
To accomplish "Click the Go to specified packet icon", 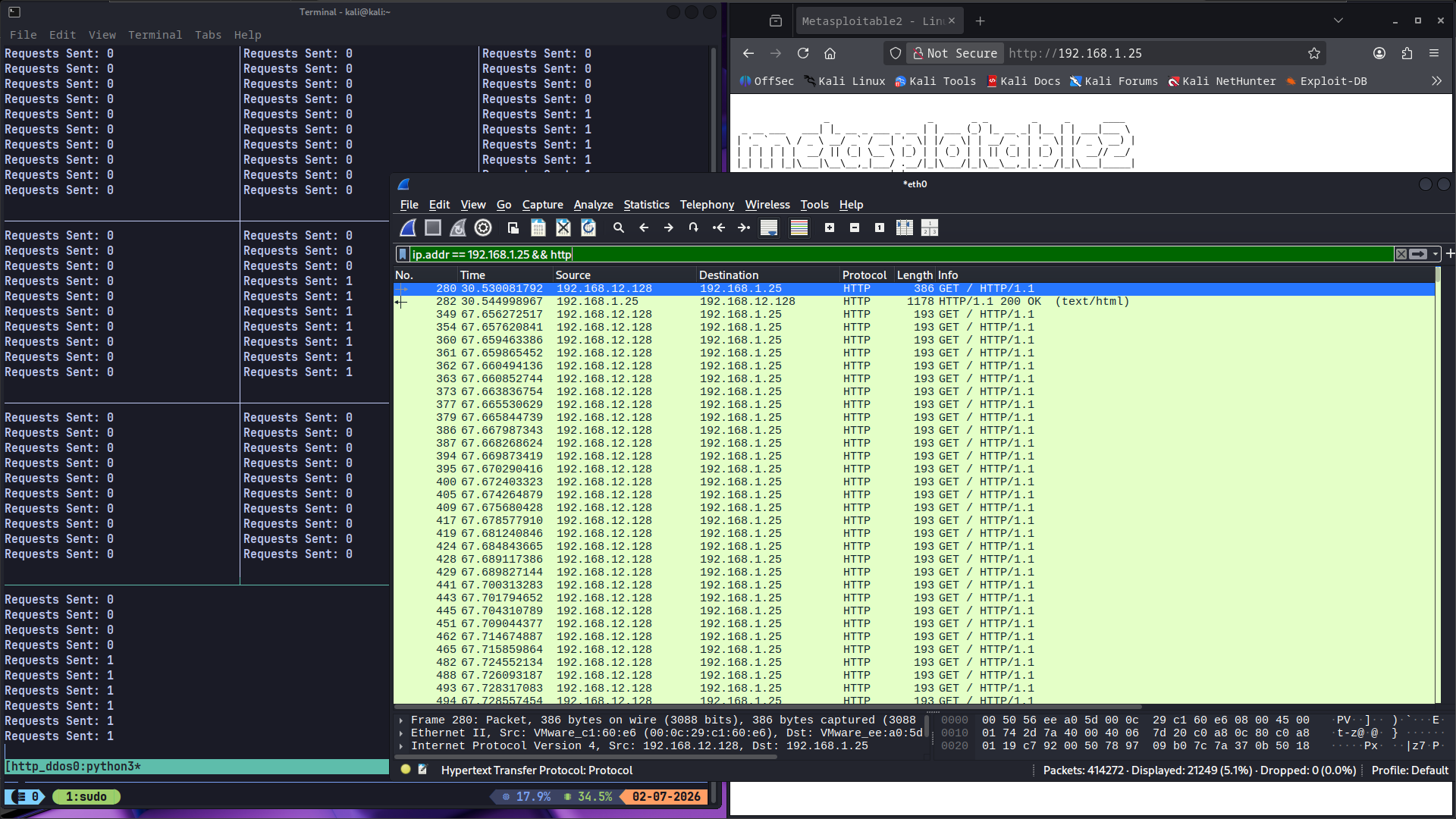I will 694,227.
